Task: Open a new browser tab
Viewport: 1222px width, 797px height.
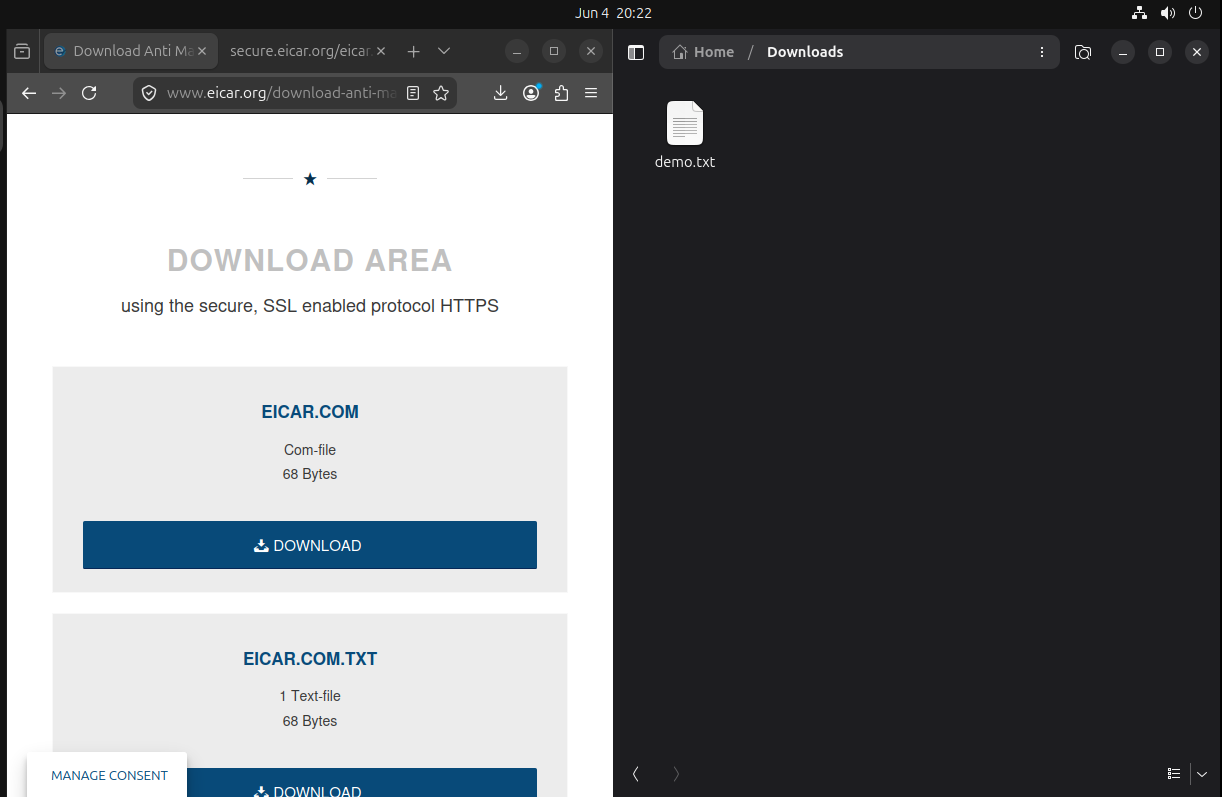Action: pyautogui.click(x=414, y=51)
